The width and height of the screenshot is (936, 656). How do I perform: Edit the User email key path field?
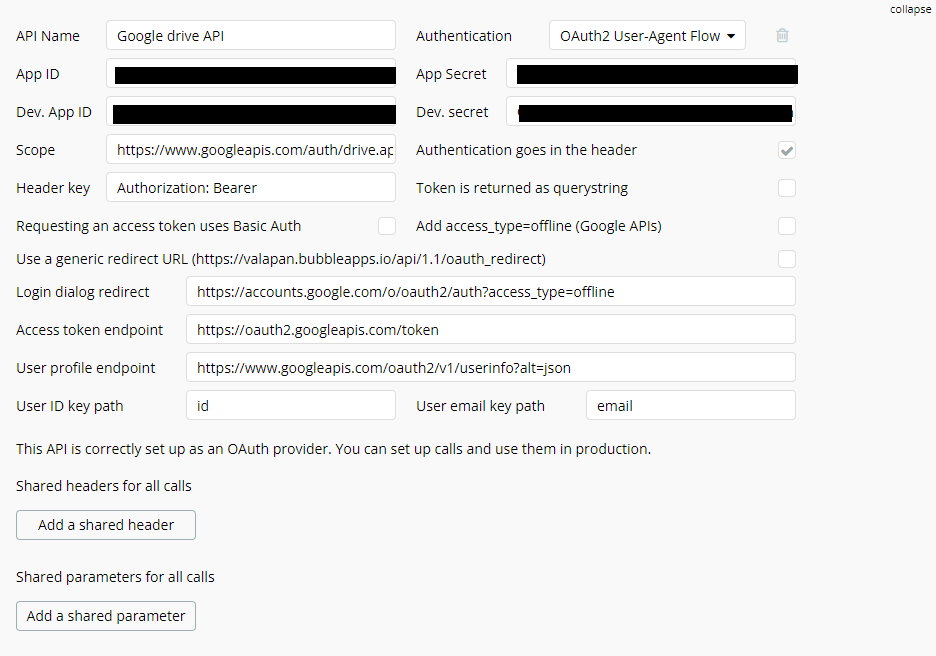click(690, 406)
